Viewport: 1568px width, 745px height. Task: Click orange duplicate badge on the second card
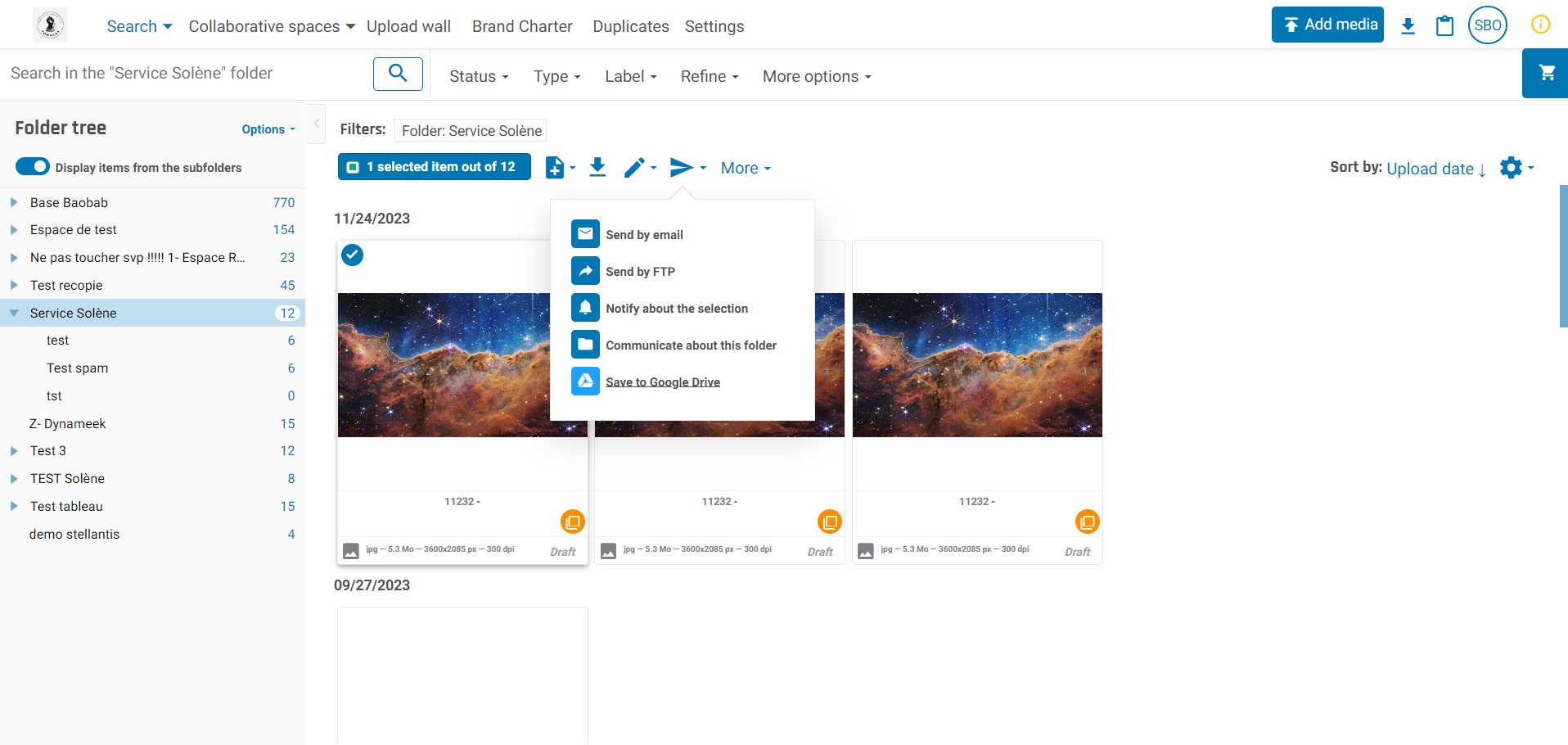coord(830,521)
